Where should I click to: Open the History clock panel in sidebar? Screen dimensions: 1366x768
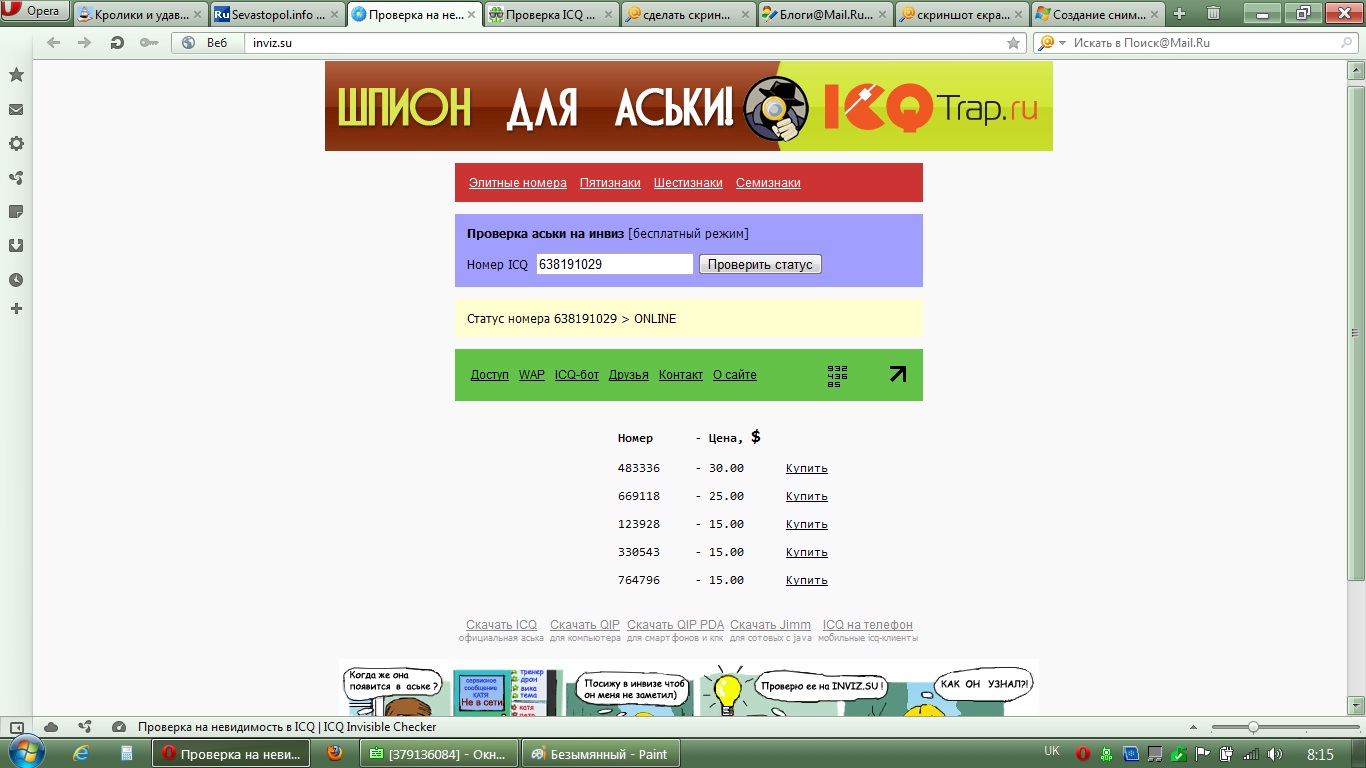click(16, 280)
